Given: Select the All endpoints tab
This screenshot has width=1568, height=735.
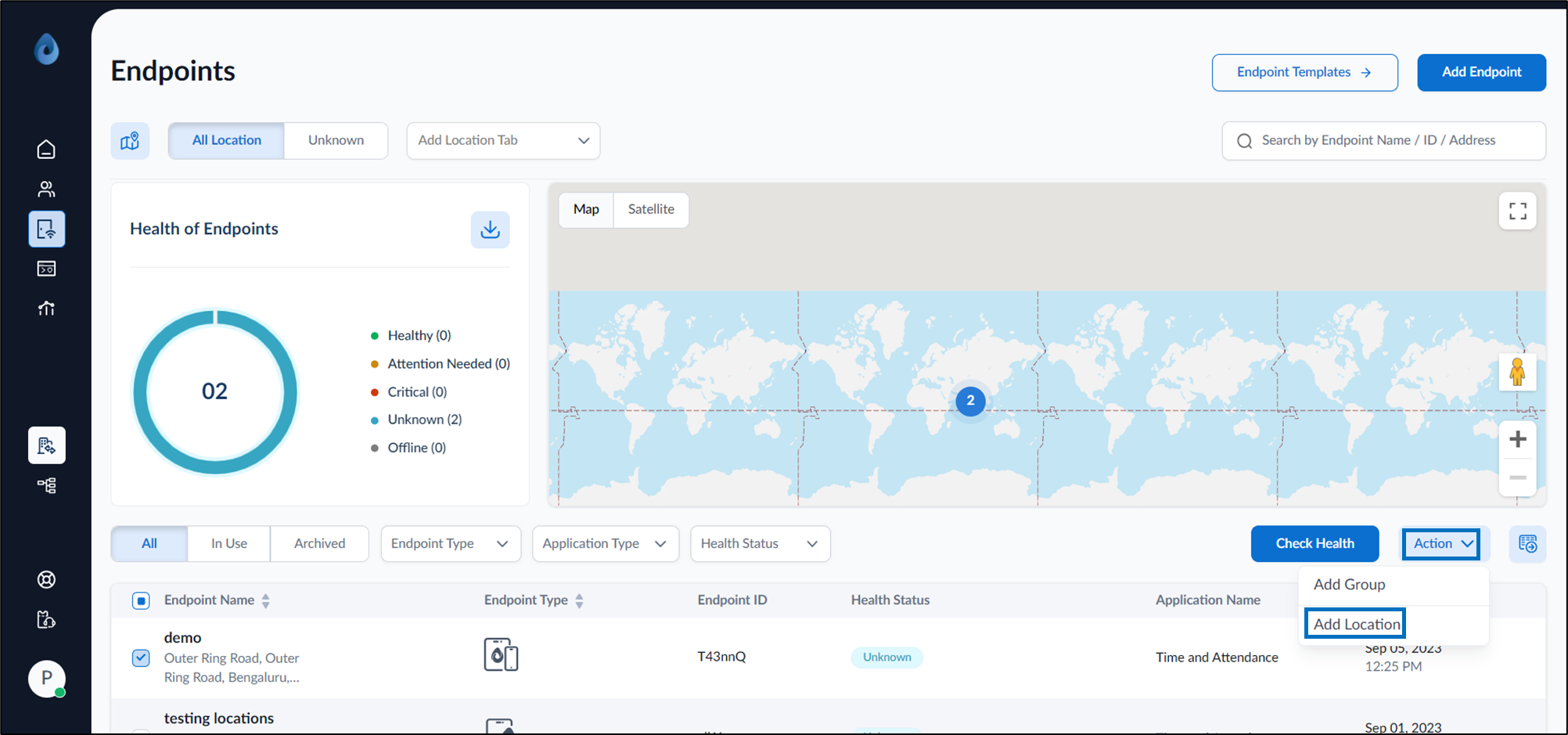Looking at the screenshot, I should [149, 544].
